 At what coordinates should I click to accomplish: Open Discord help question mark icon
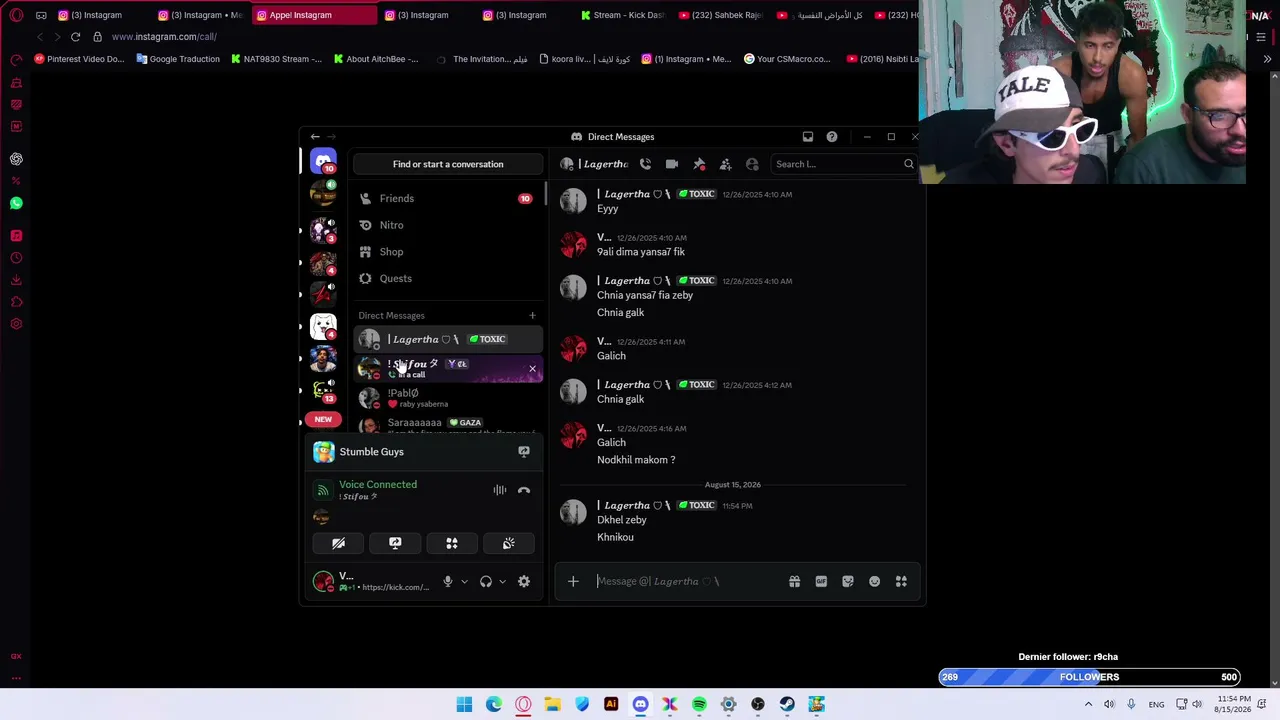(832, 137)
